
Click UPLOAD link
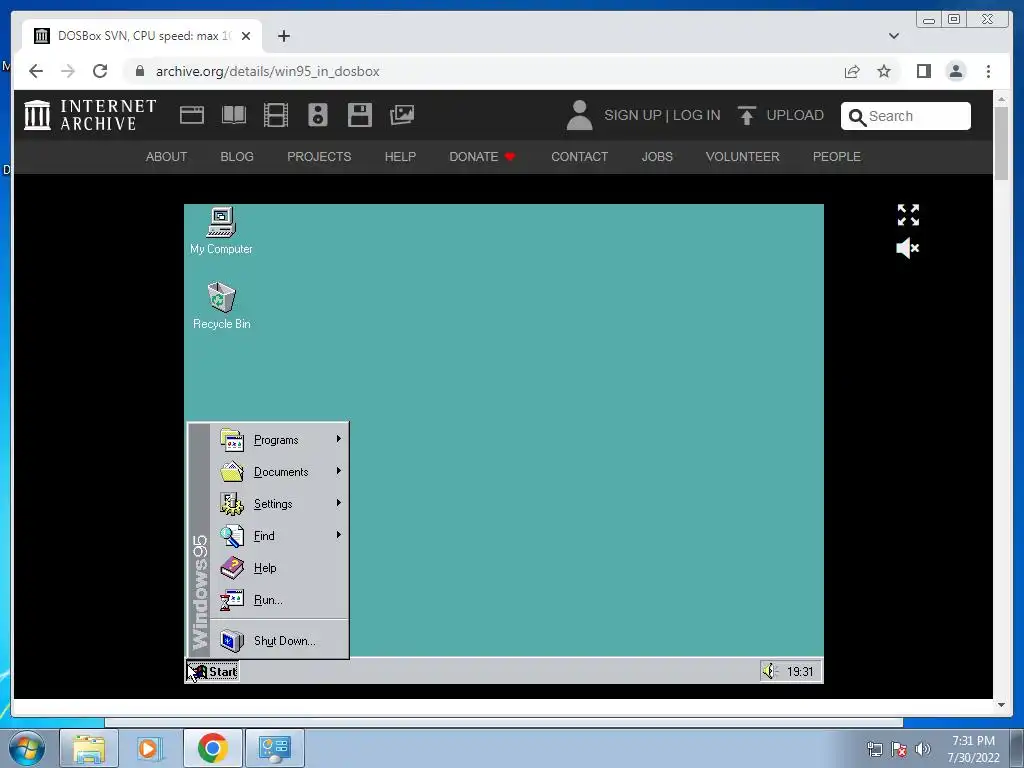pyautogui.click(x=795, y=116)
